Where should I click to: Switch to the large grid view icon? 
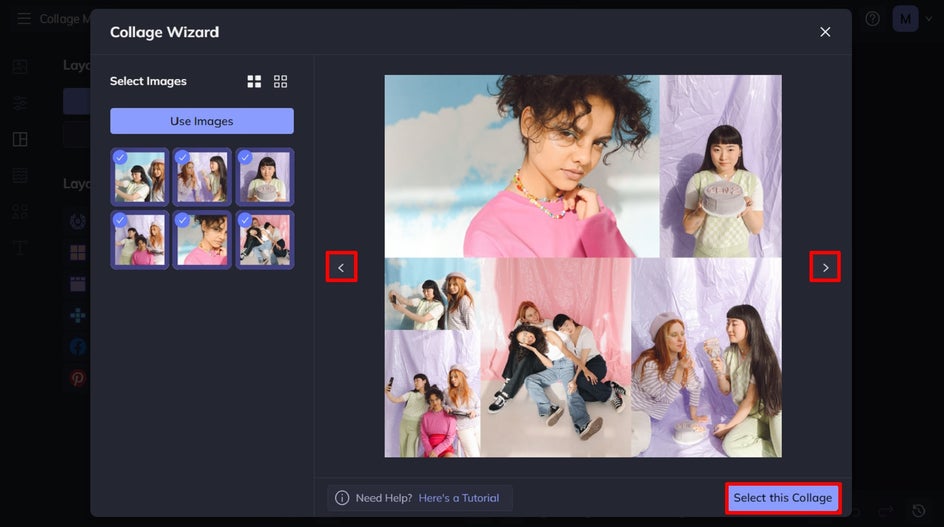pos(254,81)
